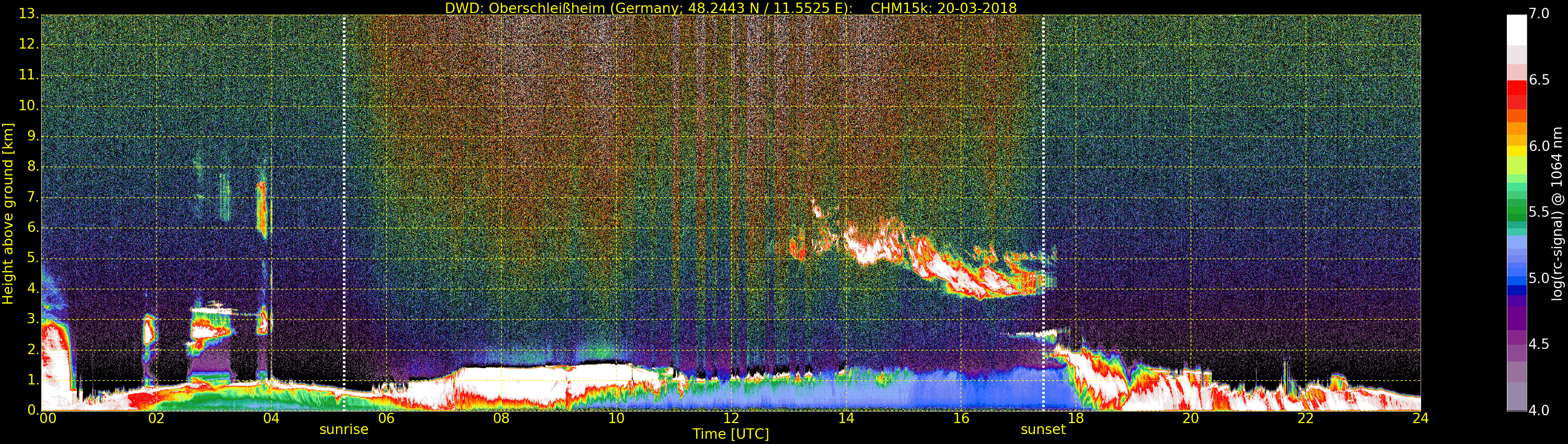This screenshot has width=1568, height=444.
Task: Click the 06 tick label on time axis
Action: (x=386, y=418)
